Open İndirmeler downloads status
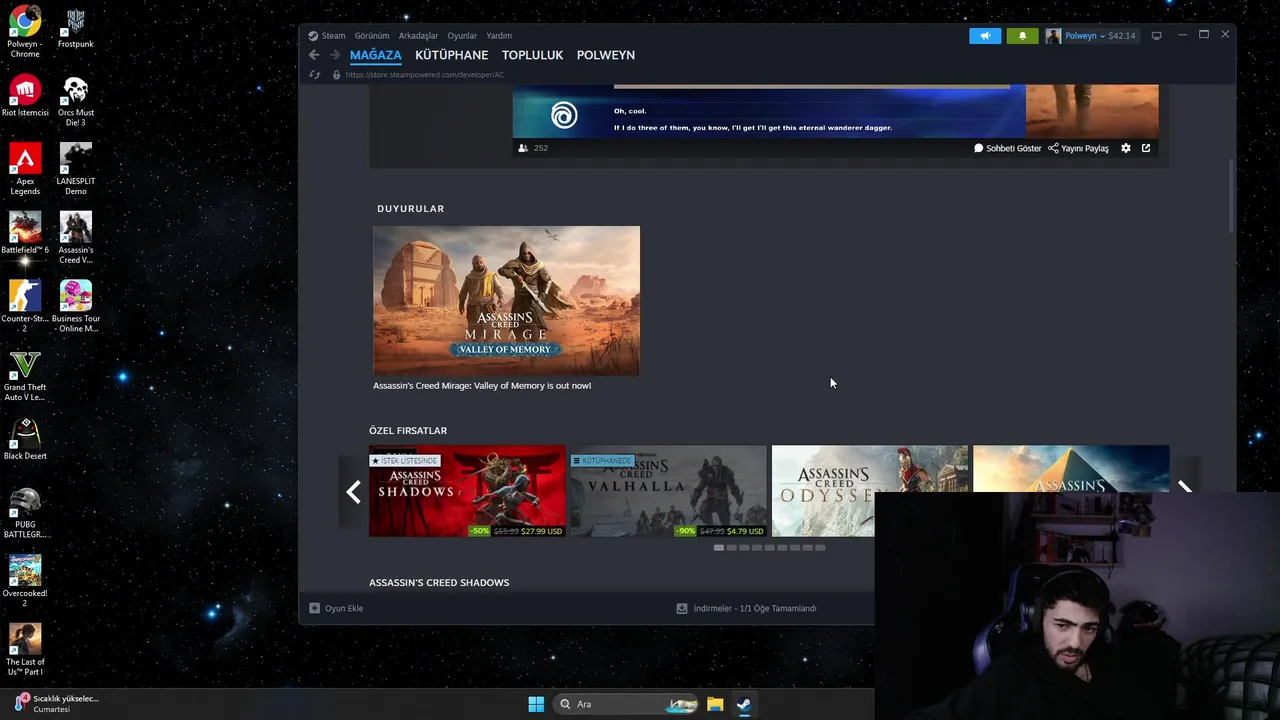Screen dimensions: 1280x720 pos(746,608)
